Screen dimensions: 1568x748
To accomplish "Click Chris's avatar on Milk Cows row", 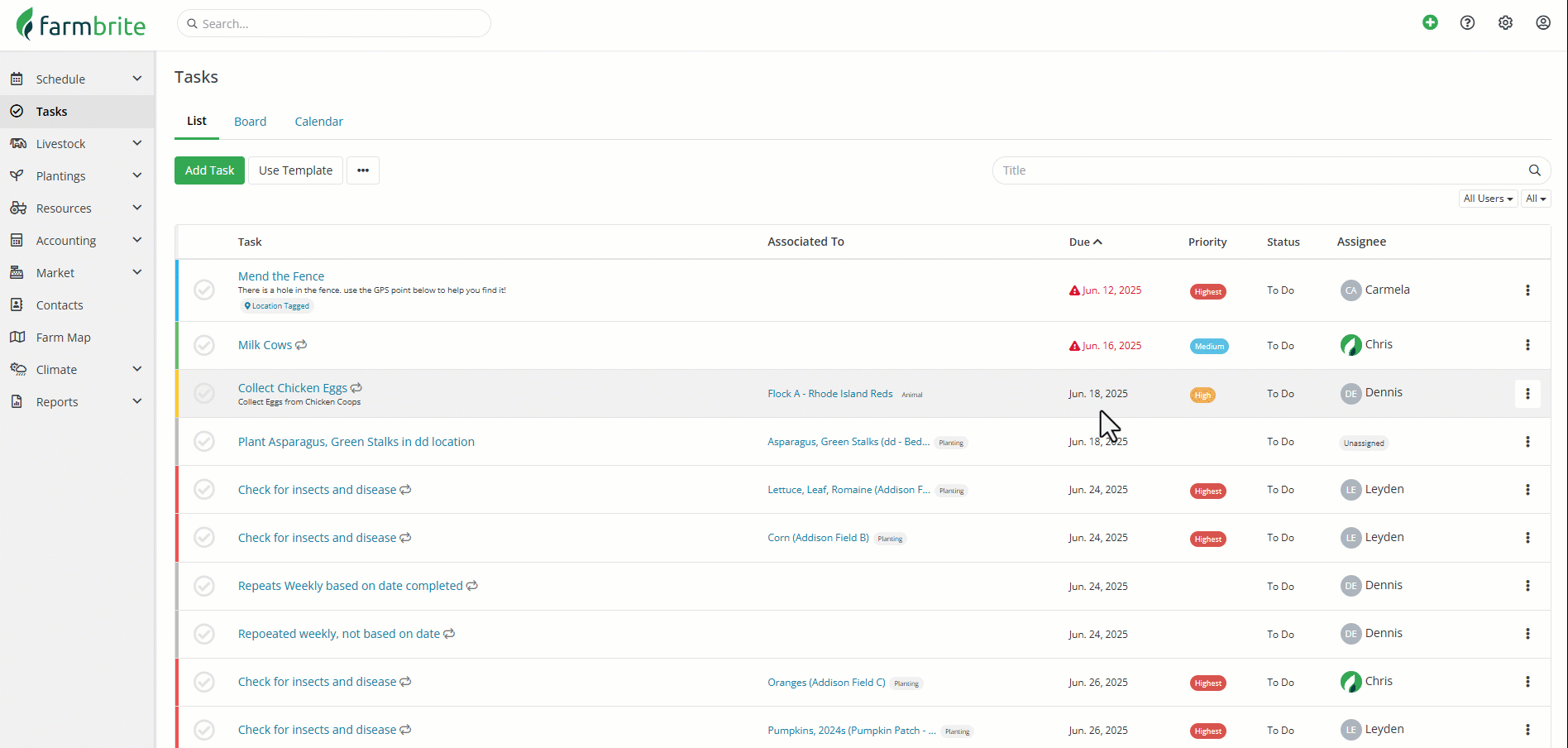I will (1350, 345).
